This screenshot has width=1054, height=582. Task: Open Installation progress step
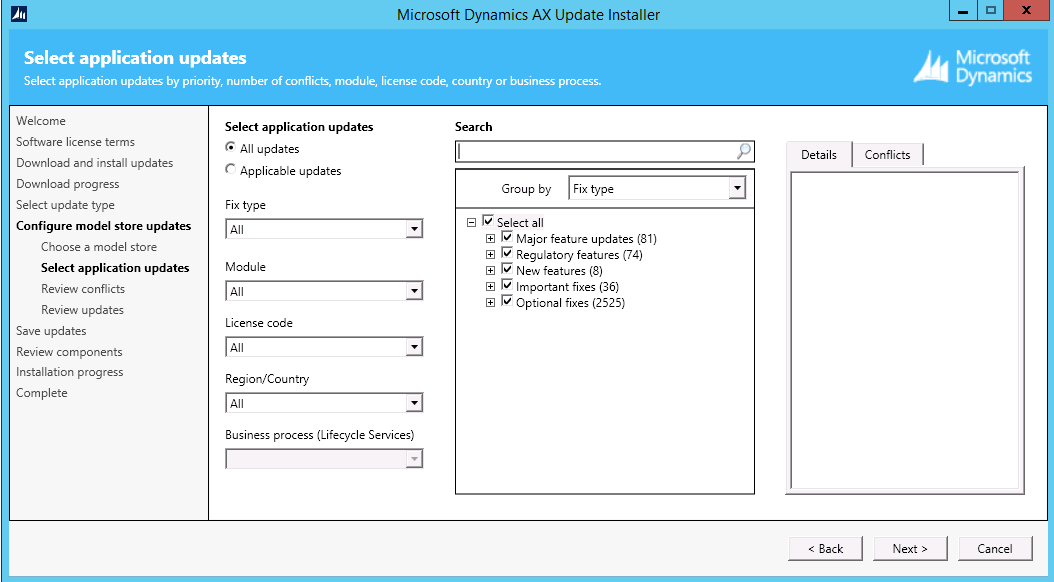[70, 372]
